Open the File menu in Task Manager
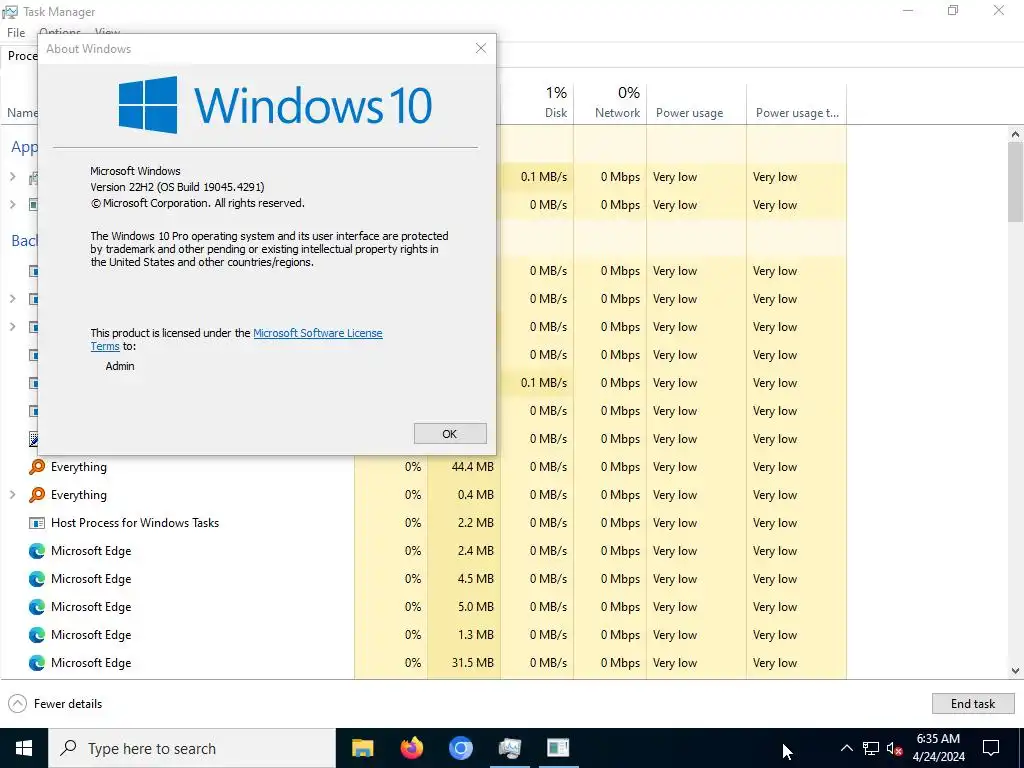The image size is (1024, 768). click(x=16, y=32)
